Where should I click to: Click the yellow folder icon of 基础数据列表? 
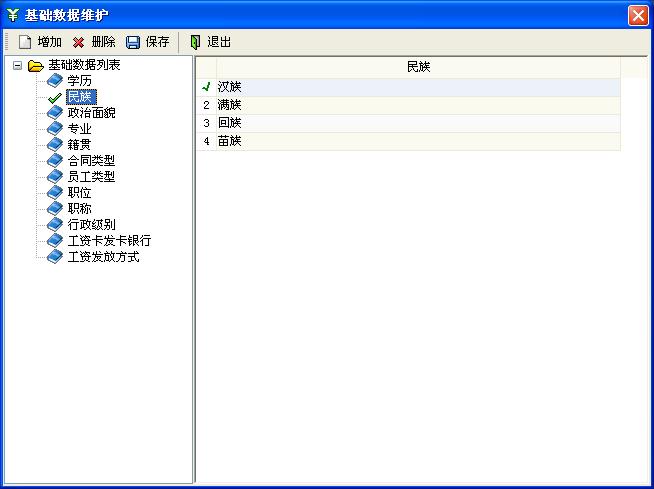[36, 66]
